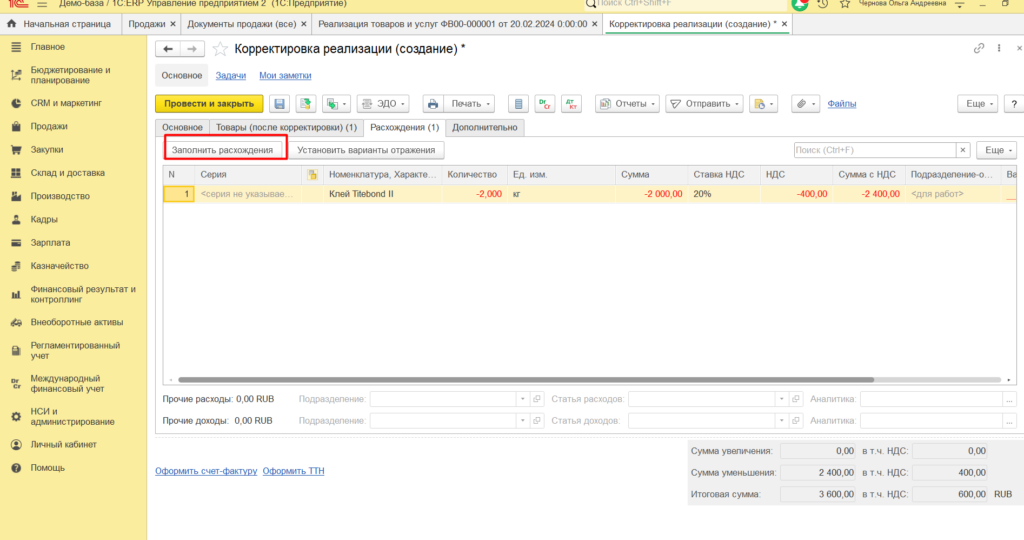Show Дт/Кт accounting entries icon
Viewport: 1024px width, 540px height.
(x=545, y=104)
